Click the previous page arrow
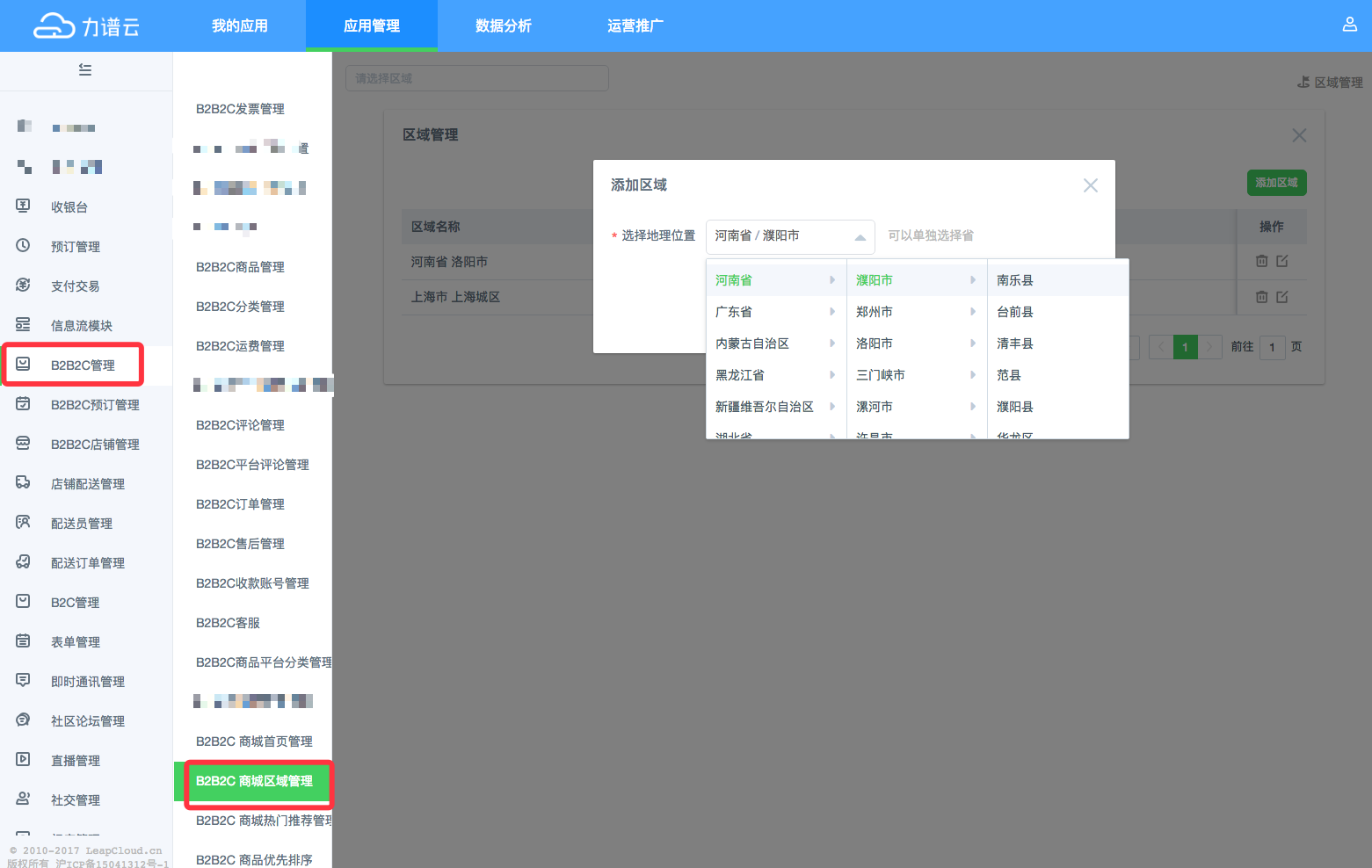The height and width of the screenshot is (868, 1372). coord(1160,347)
